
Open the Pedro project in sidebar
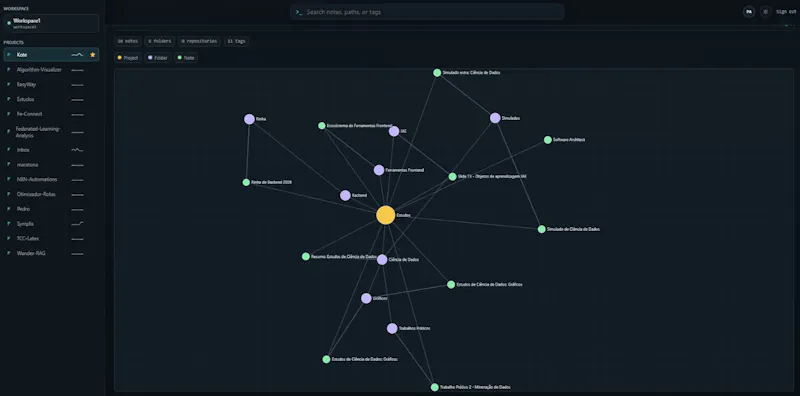(x=51, y=209)
